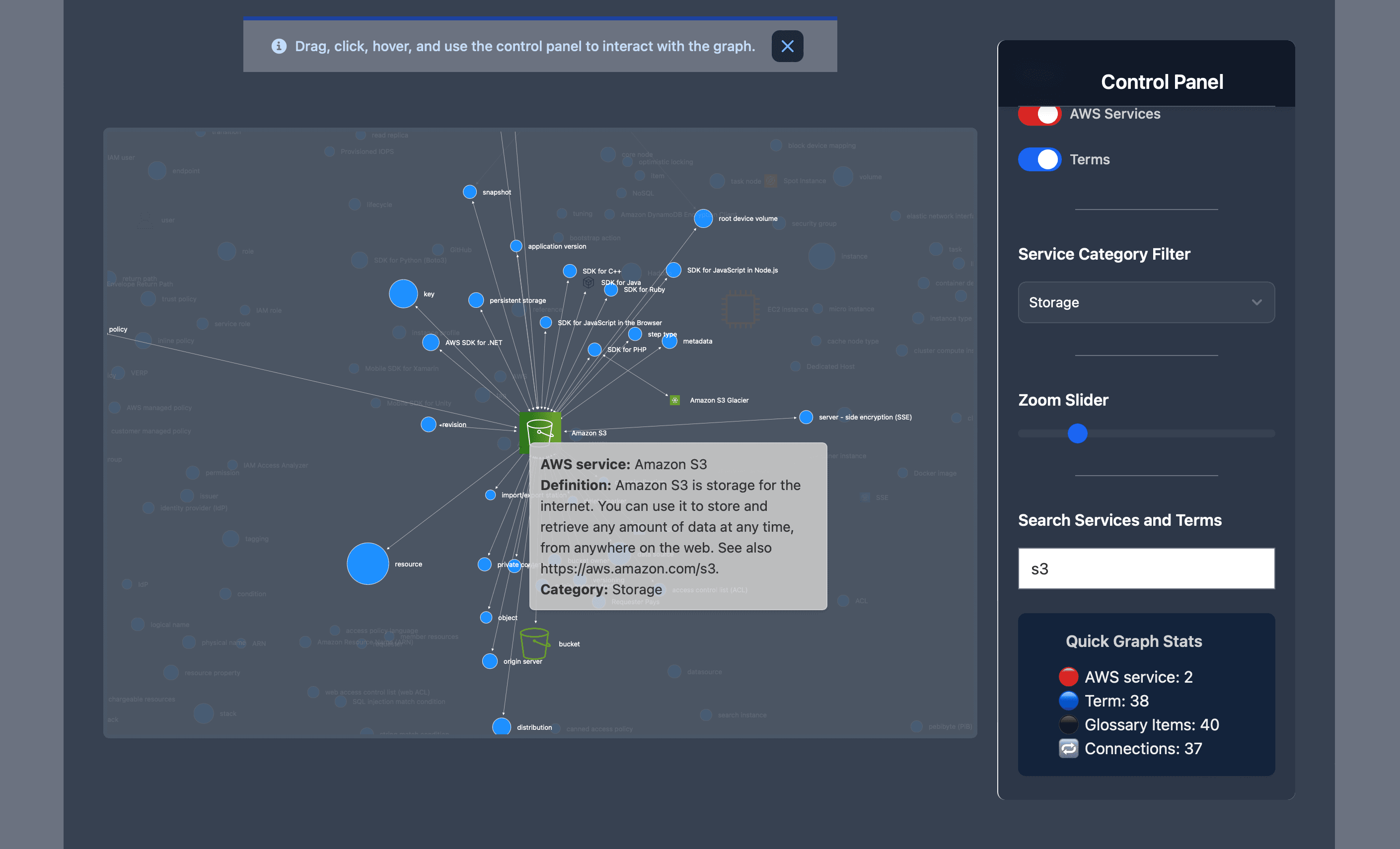Disable the Terms toggle
Viewport: 1400px width, 849px height.
[1039, 159]
